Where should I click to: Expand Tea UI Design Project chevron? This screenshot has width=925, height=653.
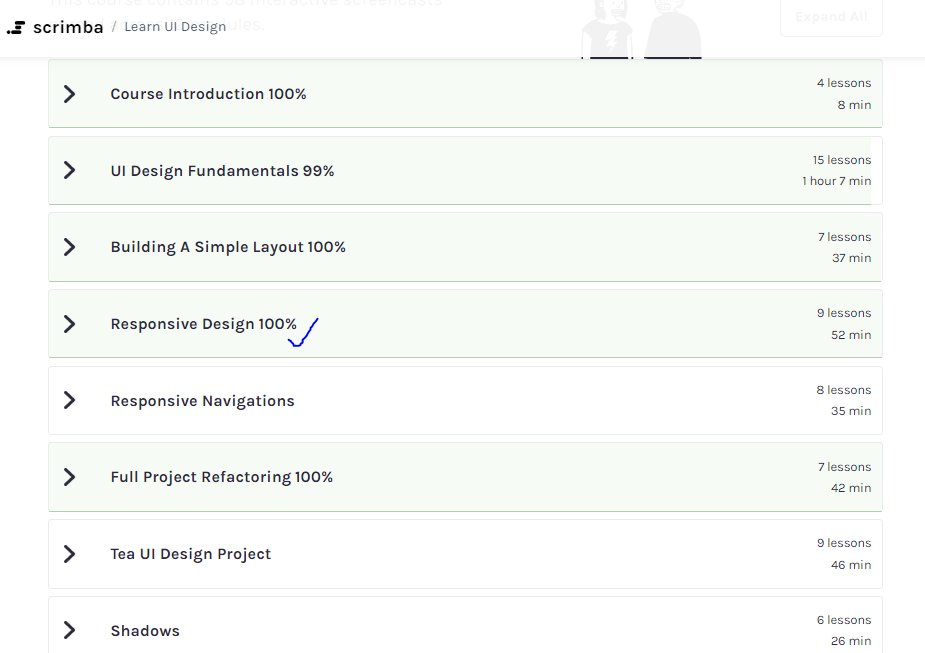pyautogui.click(x=70, y=554)
